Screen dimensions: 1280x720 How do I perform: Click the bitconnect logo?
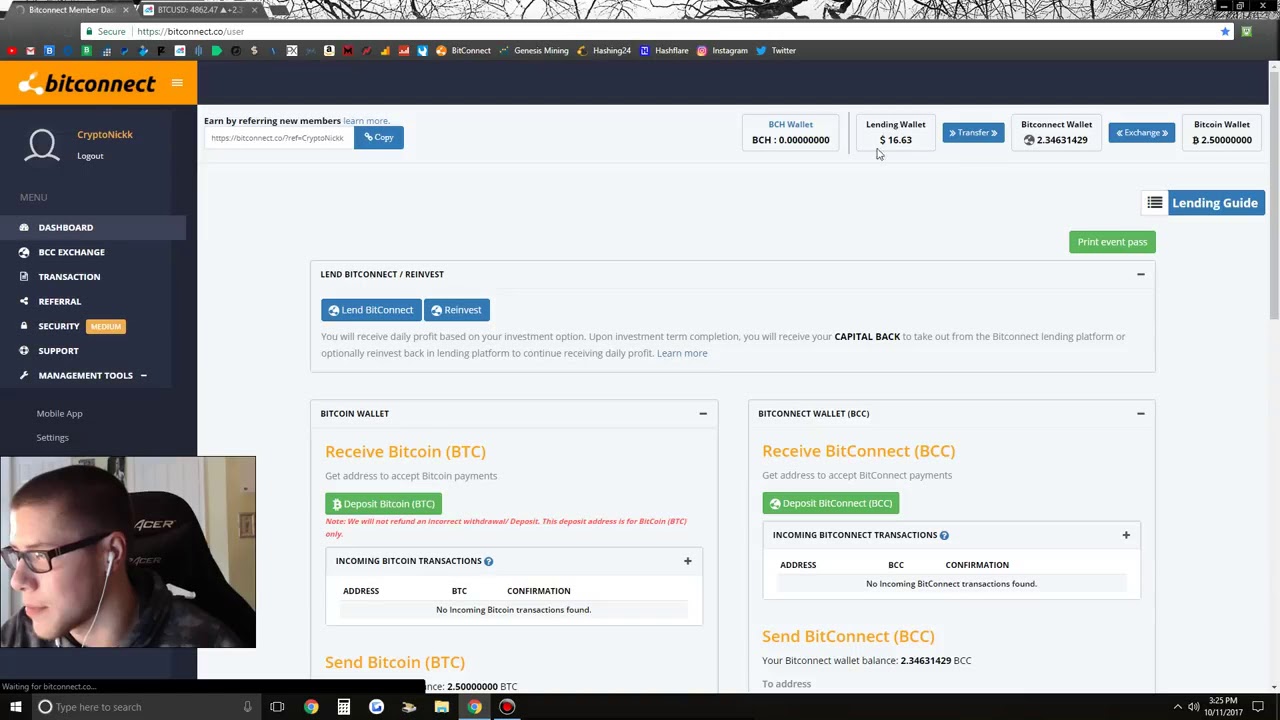pos(87,83)
